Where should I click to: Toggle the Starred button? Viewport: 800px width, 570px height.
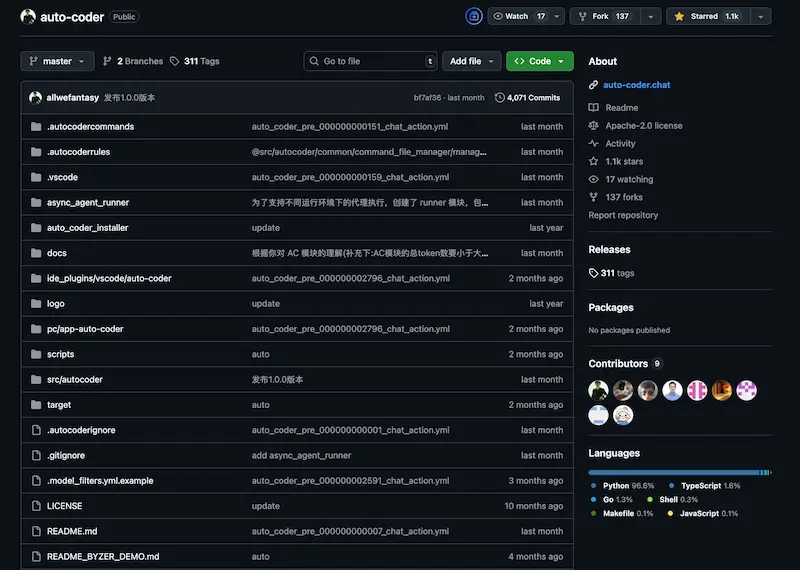(708, 16)
